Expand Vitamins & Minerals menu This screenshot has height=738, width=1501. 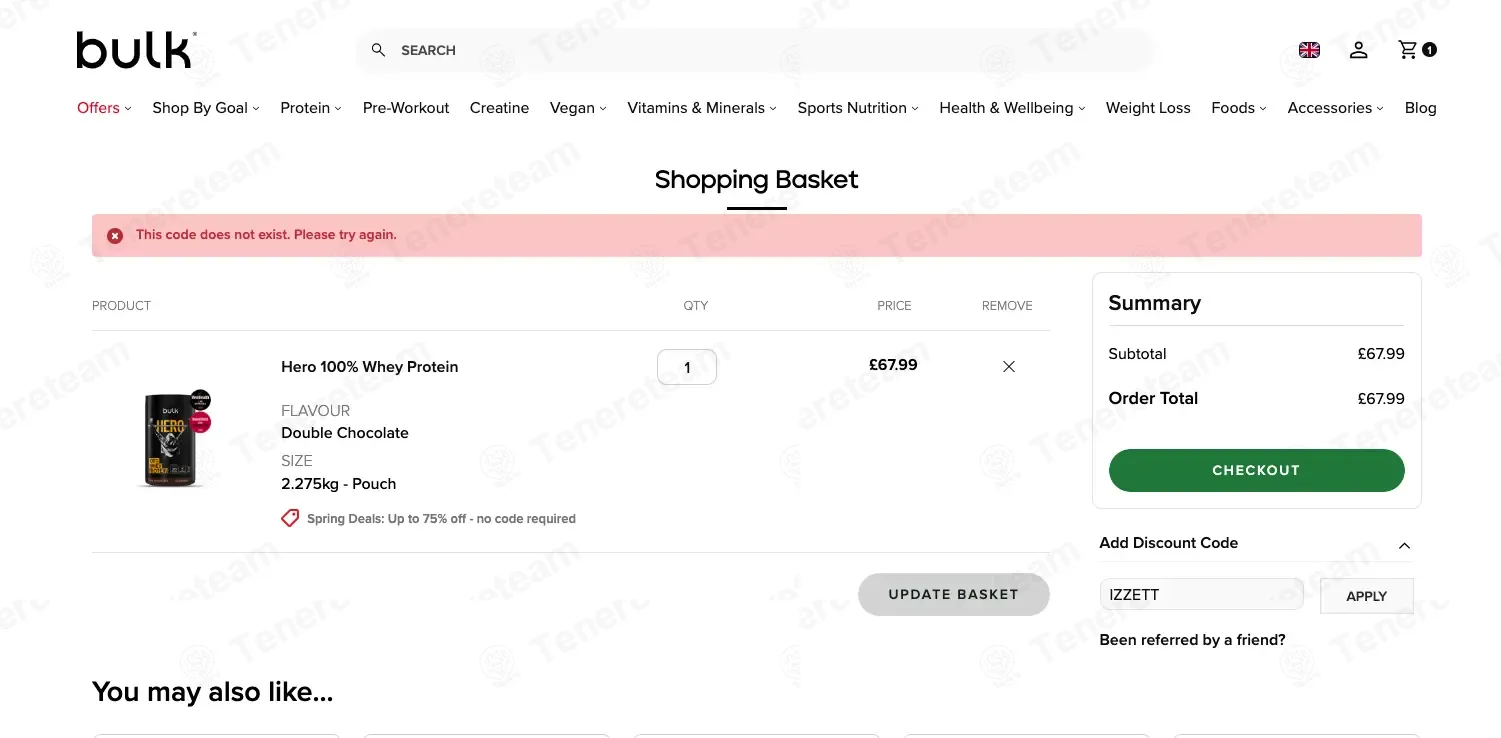click(702, 108)
